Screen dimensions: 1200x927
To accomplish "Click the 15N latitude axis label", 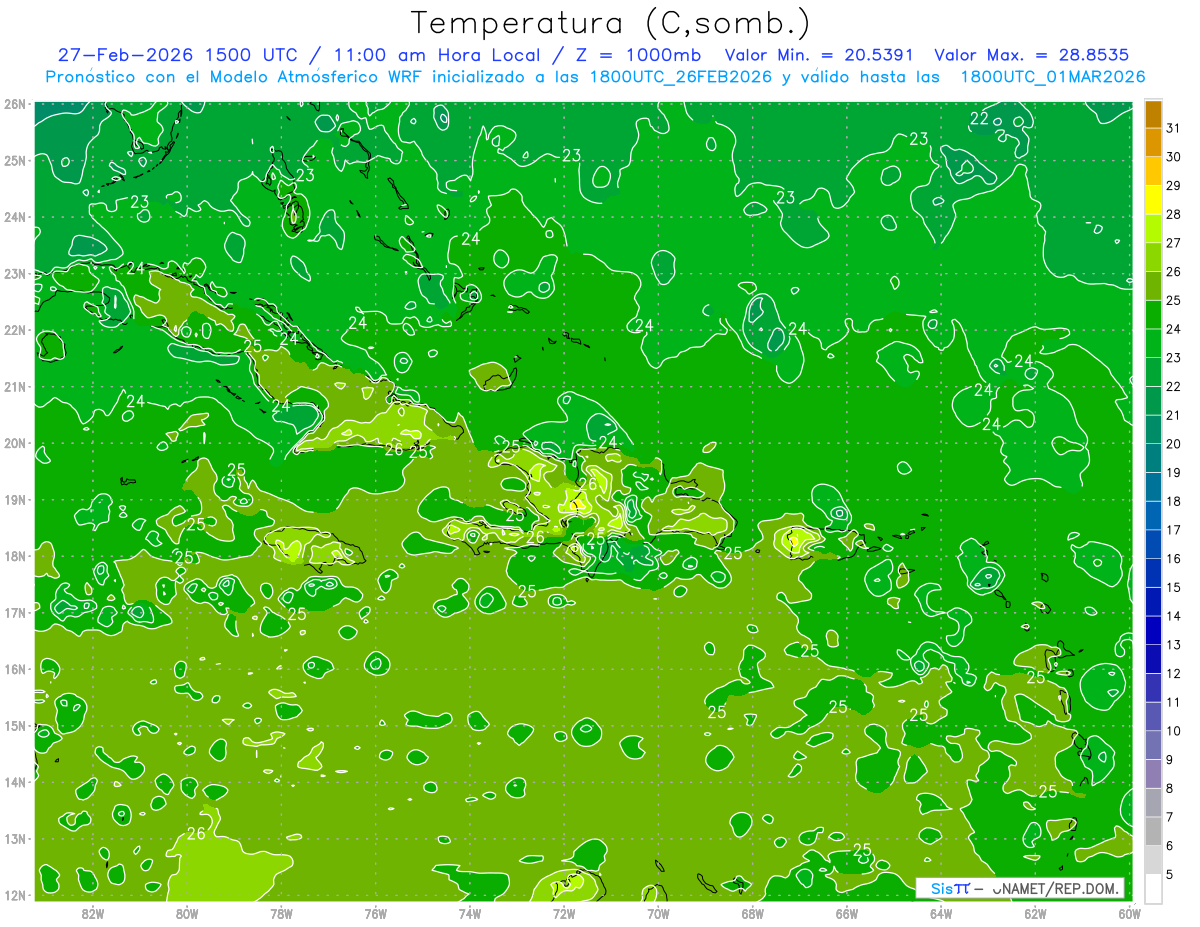I will (x=15, y=725).
